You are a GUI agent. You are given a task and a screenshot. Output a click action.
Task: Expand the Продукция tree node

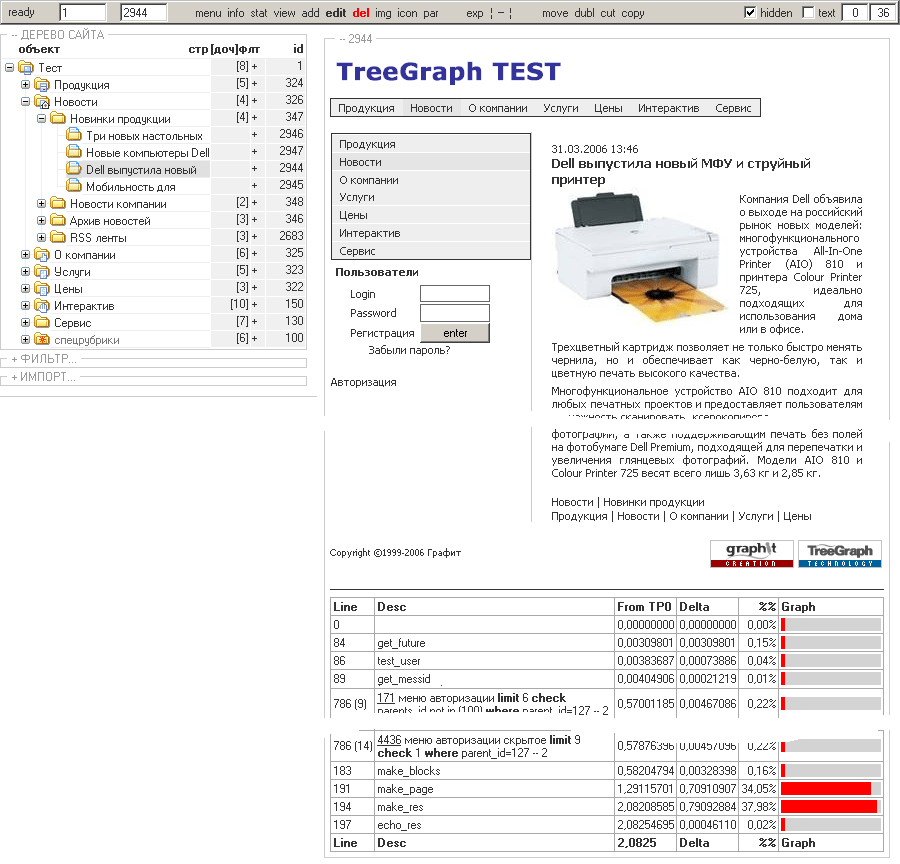pos(25,84)
